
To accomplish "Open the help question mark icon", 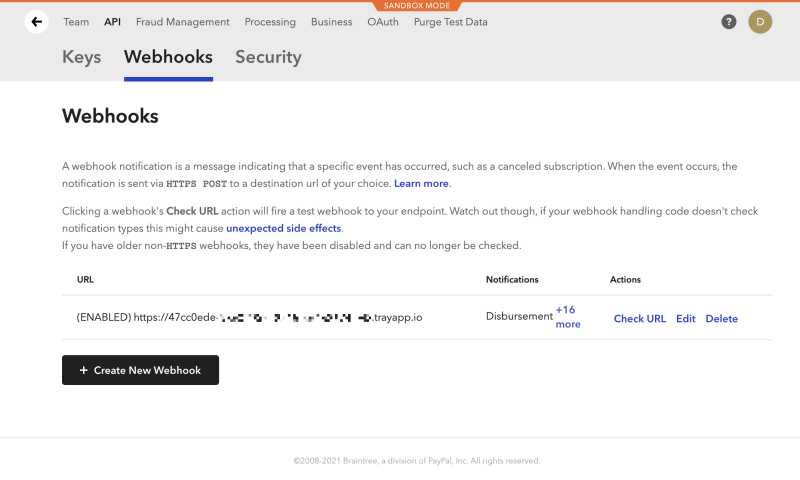I will 729,22.
